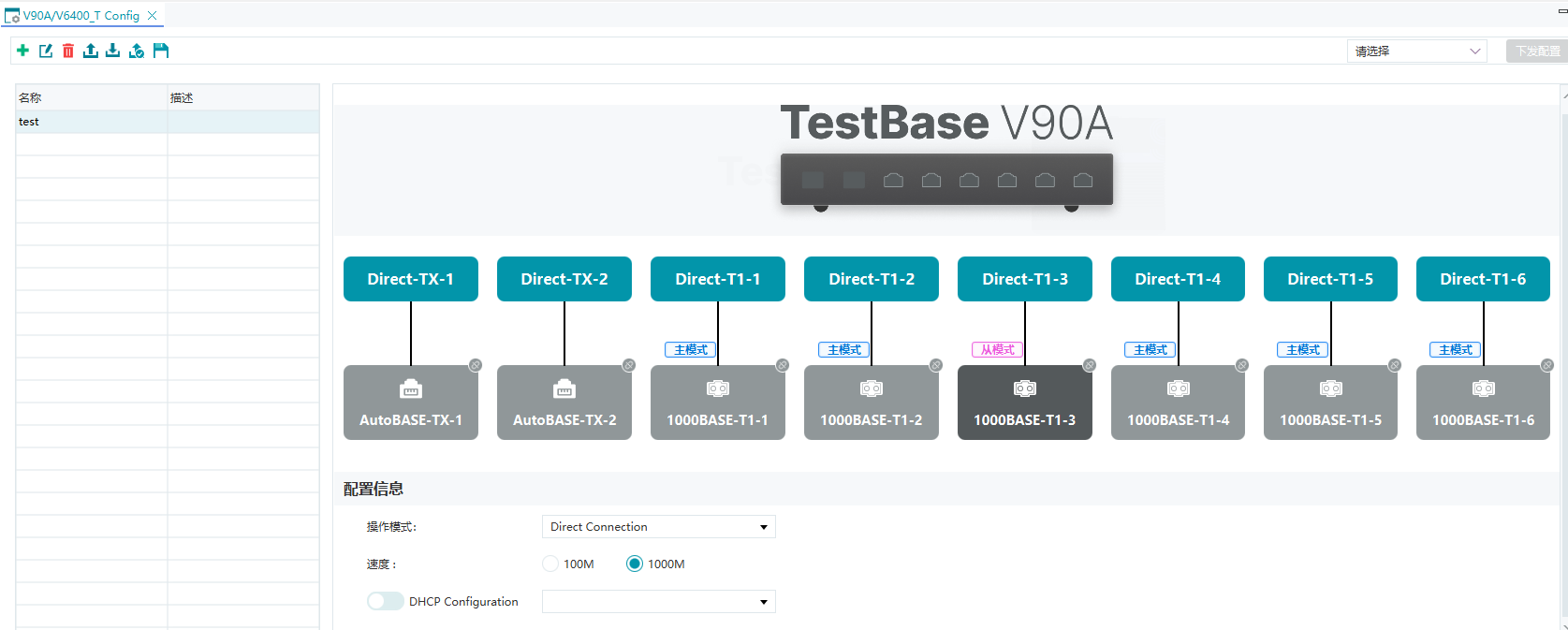Screen dimensions: 1568x630
Task: Click the 1000BASE-T1-5 port block
Action: (x=1330, y=403)
